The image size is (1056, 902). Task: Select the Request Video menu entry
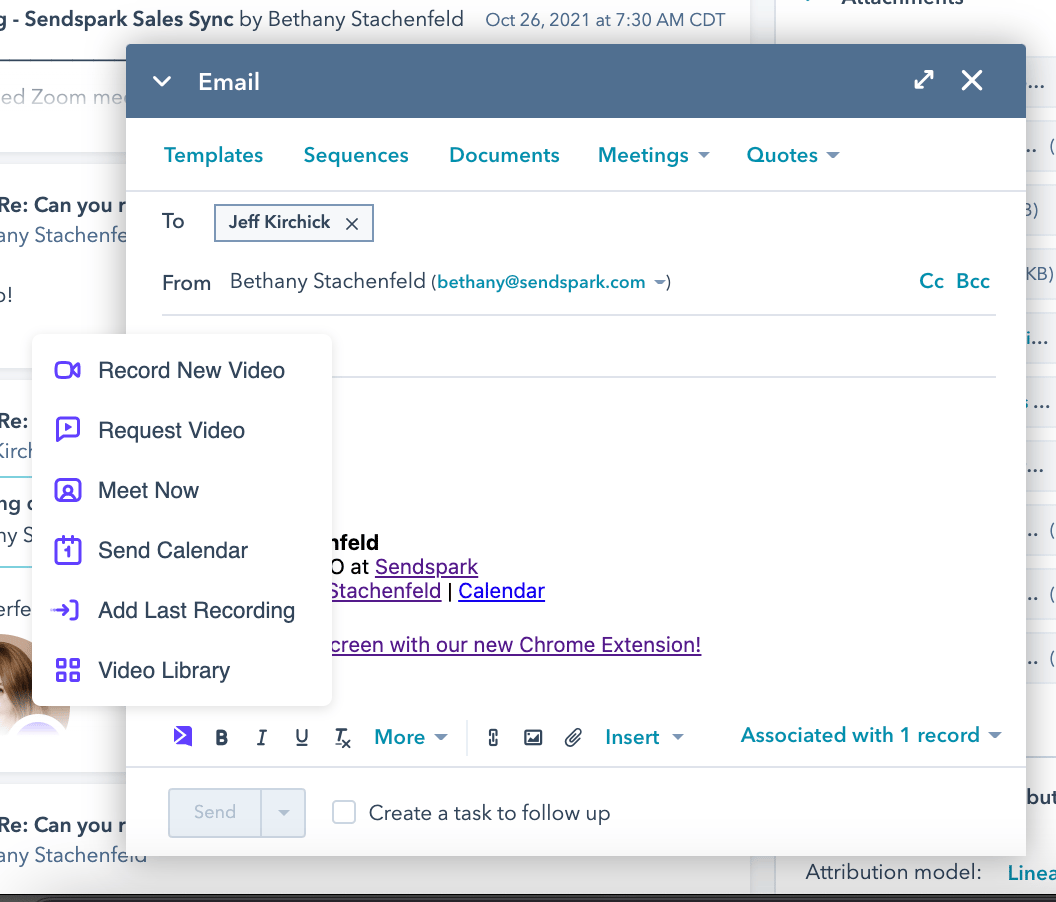click(182, 430)
